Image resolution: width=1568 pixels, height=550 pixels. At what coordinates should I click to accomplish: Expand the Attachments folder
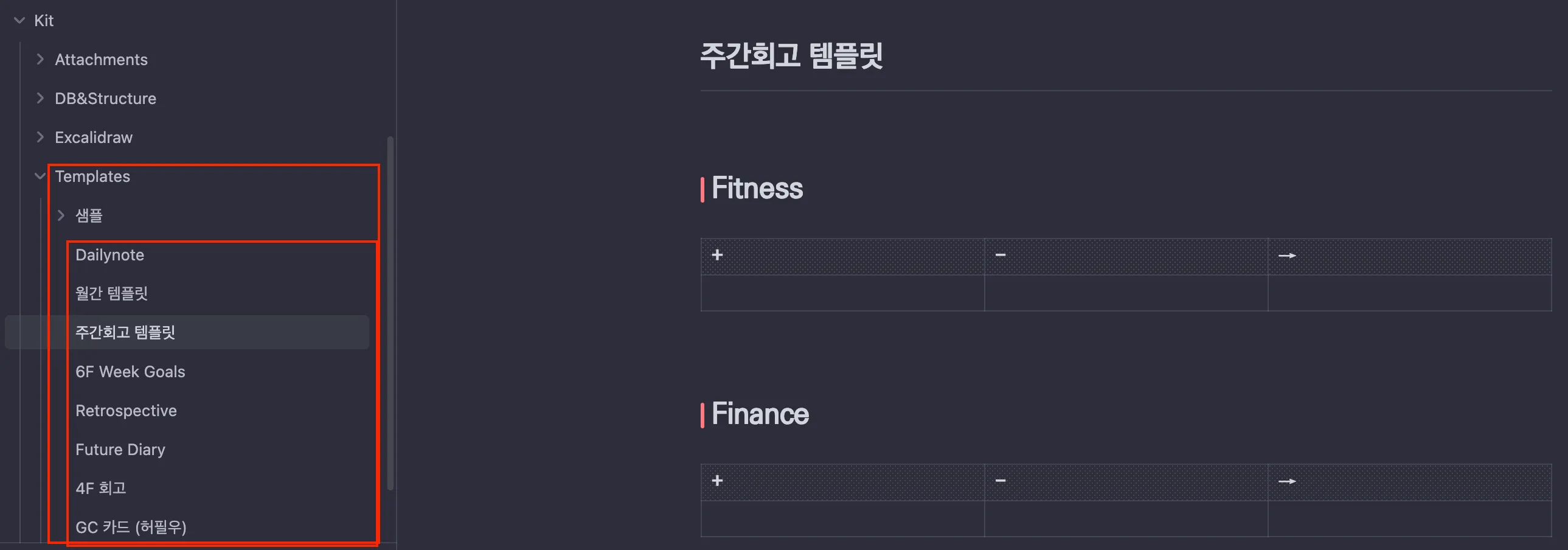click(x=40, y=59)
